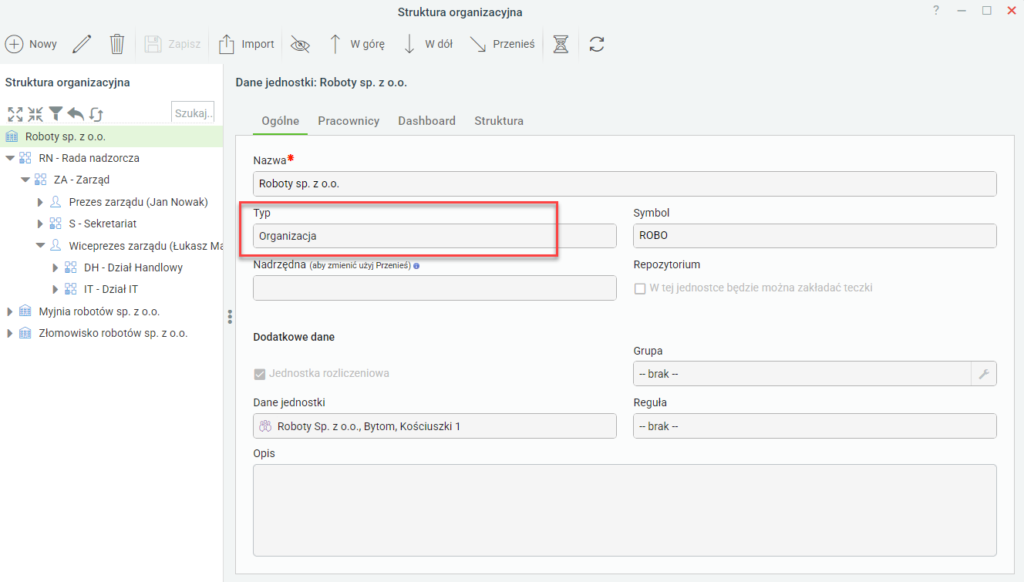Click the panel splitter dots handle

[x=230, y=317]
